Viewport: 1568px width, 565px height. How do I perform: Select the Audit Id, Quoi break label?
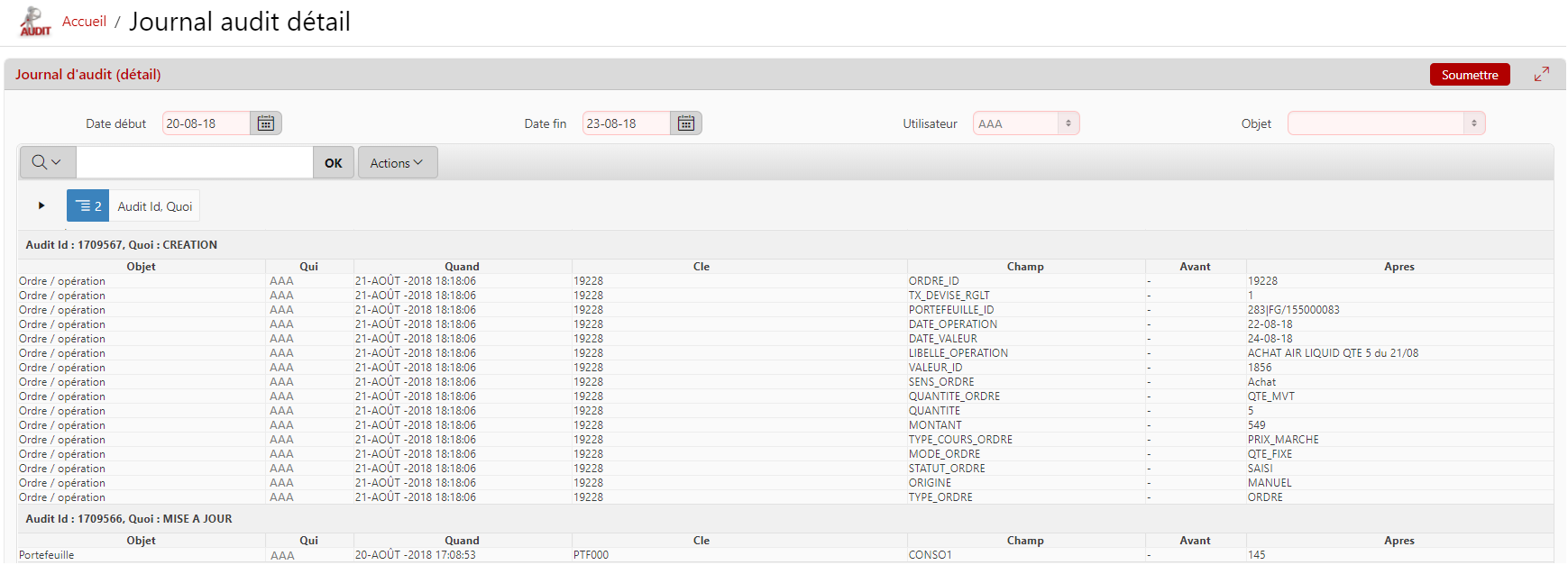point(155,206)
